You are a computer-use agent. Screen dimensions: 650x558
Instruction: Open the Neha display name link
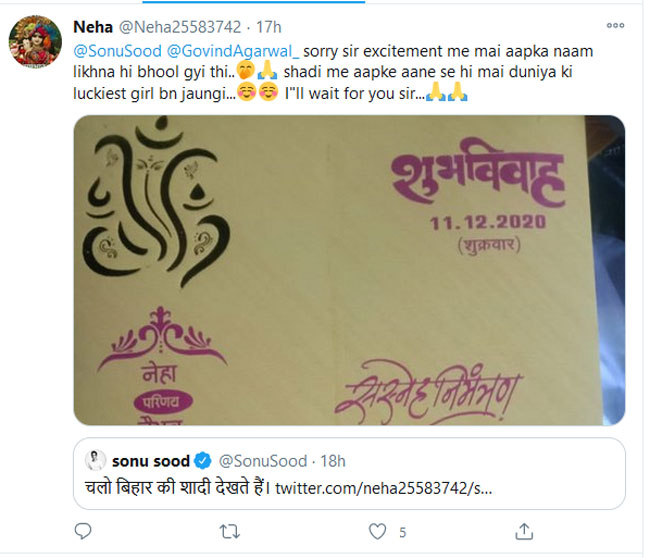[93, 25]
